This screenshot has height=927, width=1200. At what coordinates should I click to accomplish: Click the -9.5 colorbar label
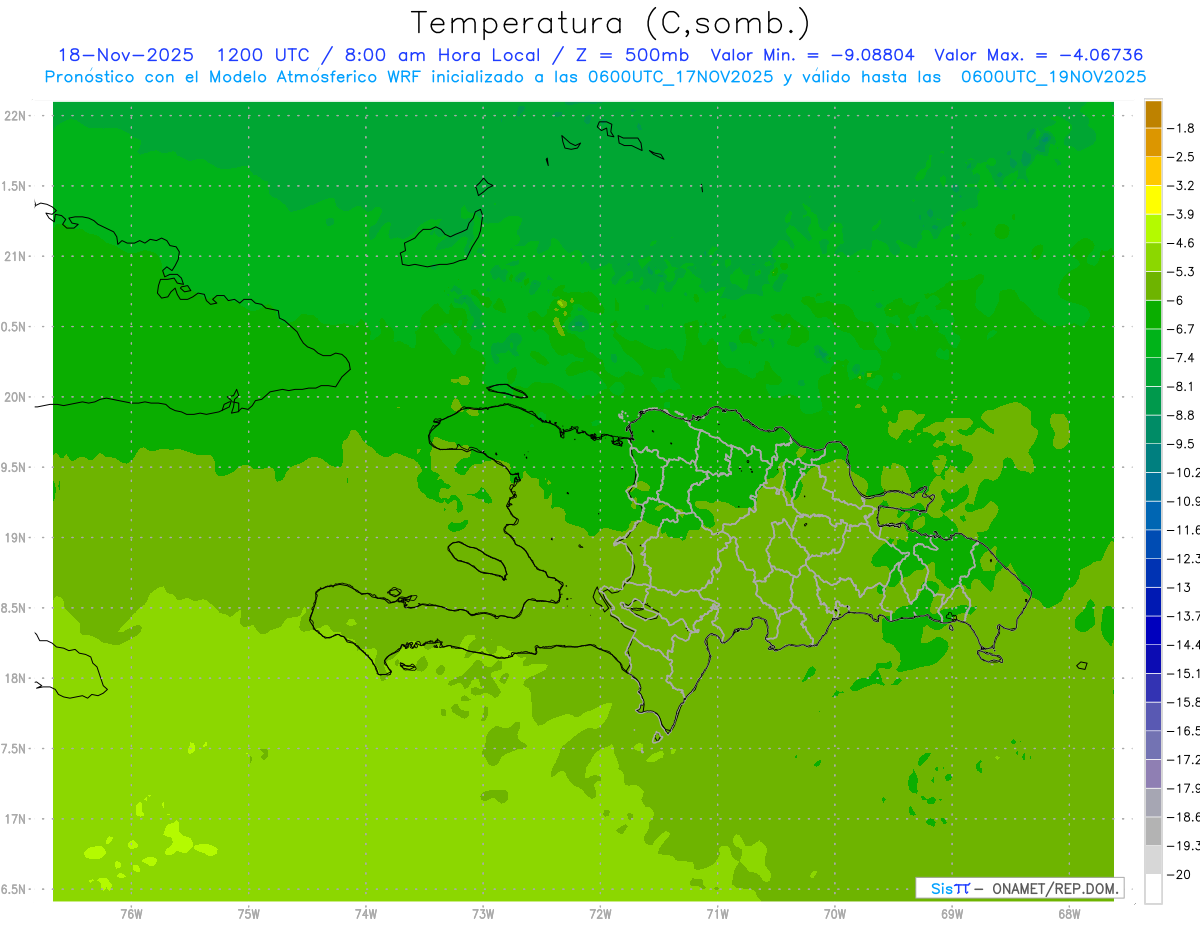point(1183,444)
